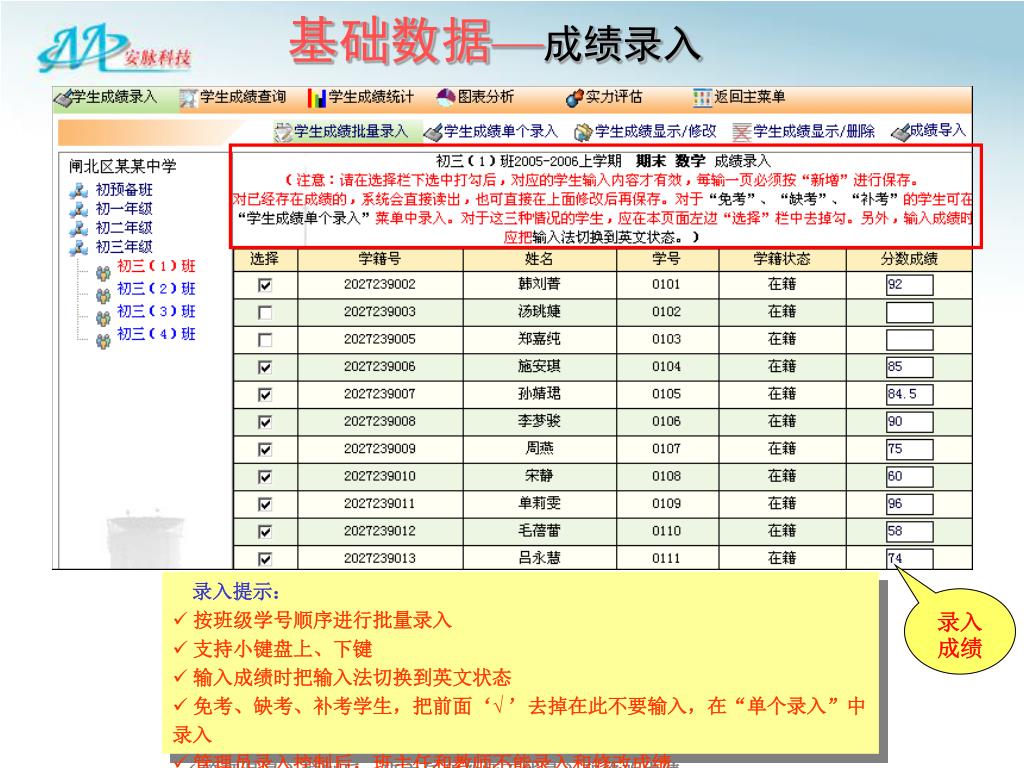Click the 初预备班 grade icon
The image size is (1024, 768).
[x=79, y=190]
